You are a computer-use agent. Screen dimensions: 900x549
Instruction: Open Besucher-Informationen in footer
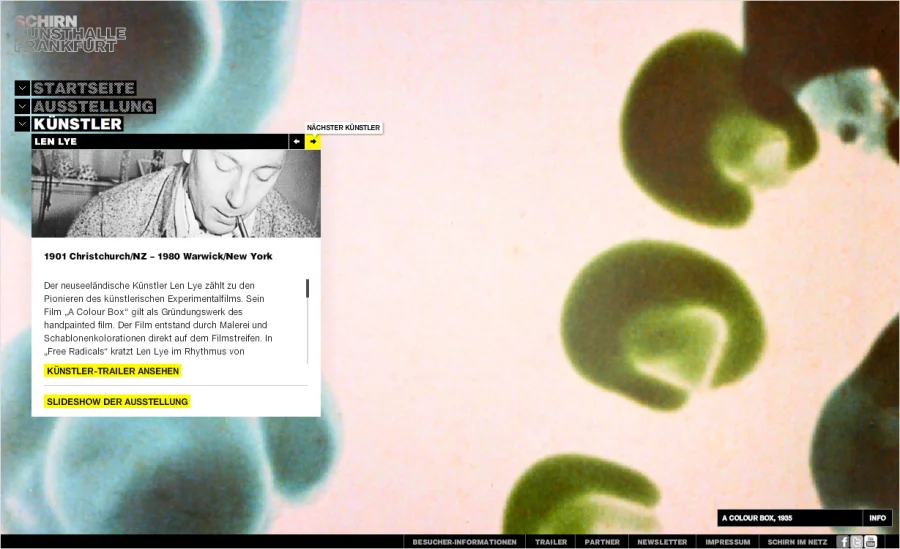click(x=464, y=542)
